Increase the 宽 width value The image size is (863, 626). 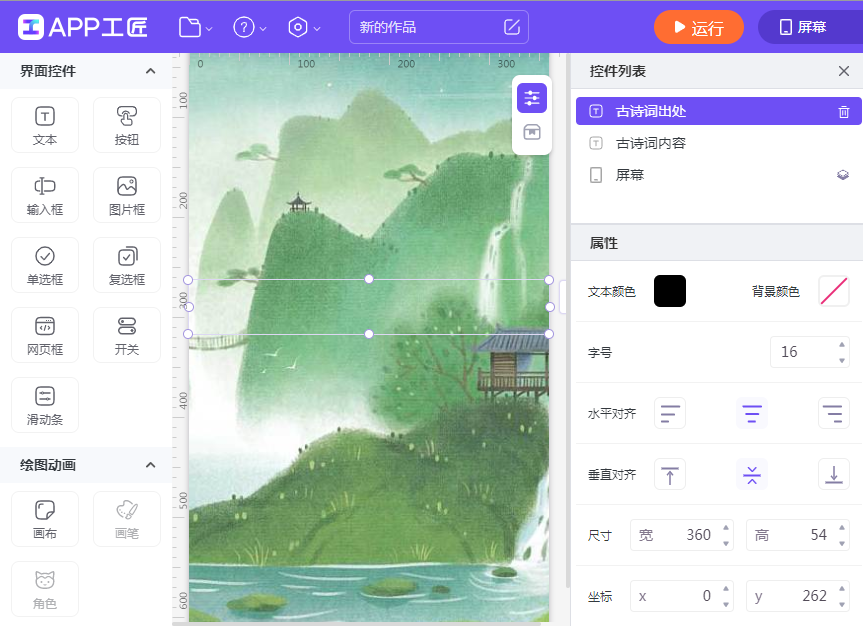tap(725, 527)
